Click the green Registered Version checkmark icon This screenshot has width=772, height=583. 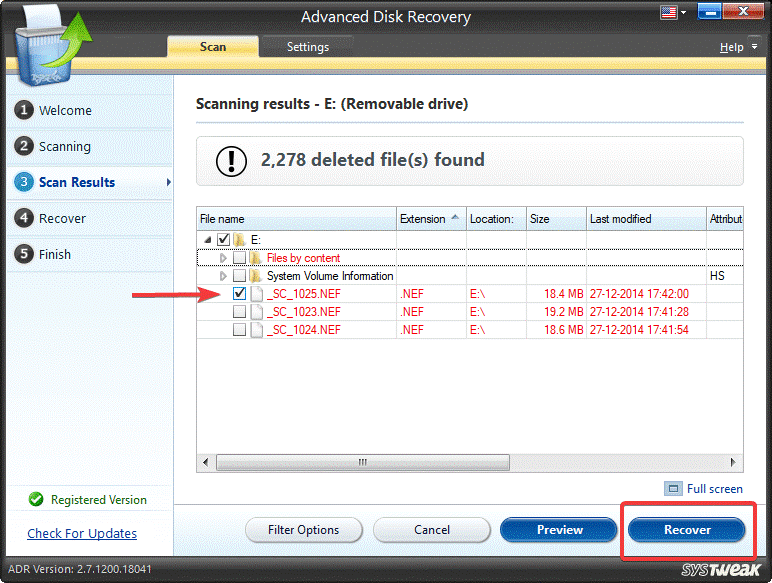(x=36, y=499)
